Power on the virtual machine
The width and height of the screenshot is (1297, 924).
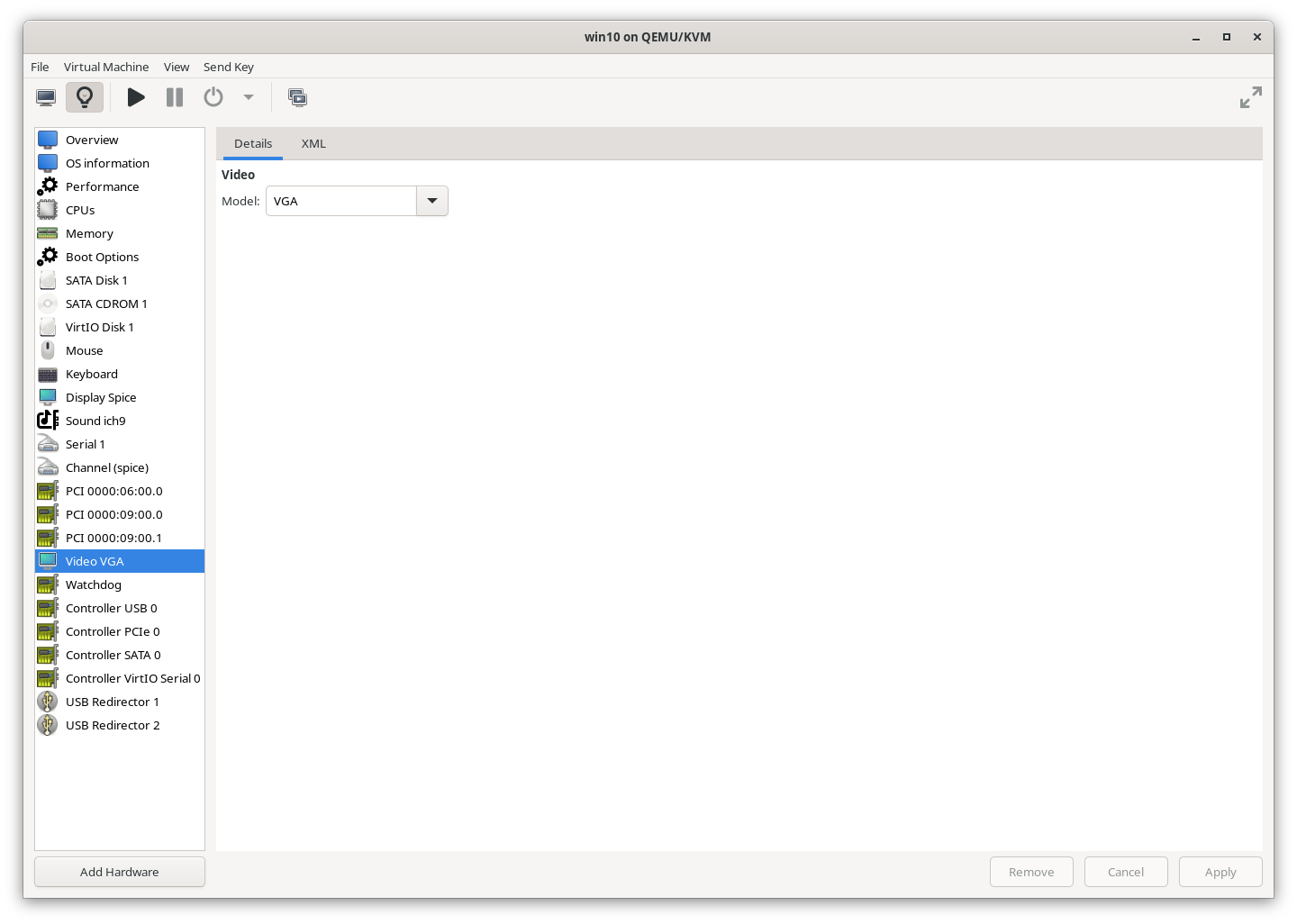pyautogui.click(x=136, y=97)
